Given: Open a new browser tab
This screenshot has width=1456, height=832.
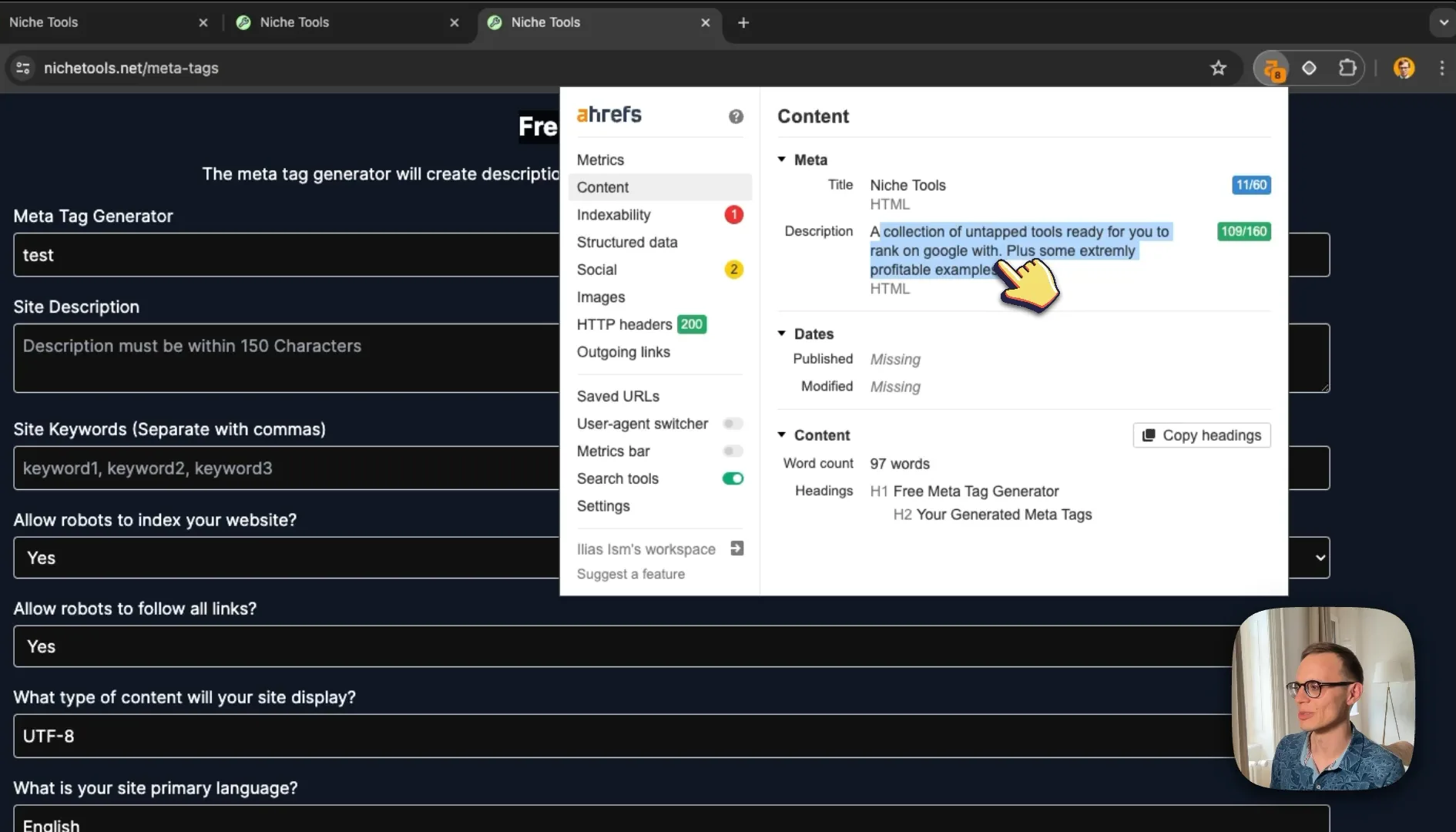Looking at the screenshot, I should tap(743, 22).
